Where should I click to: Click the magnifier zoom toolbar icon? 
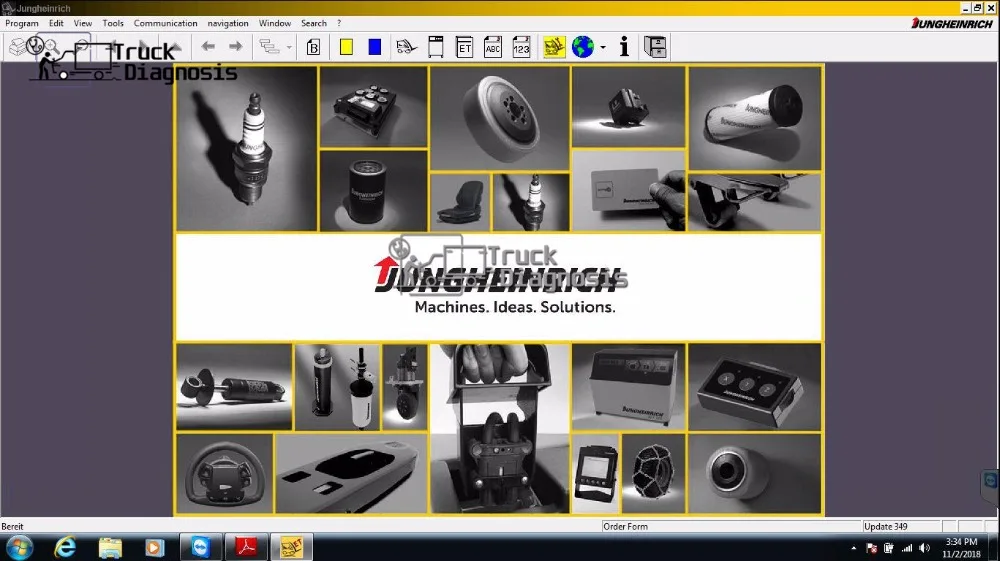tap(51, 47)
